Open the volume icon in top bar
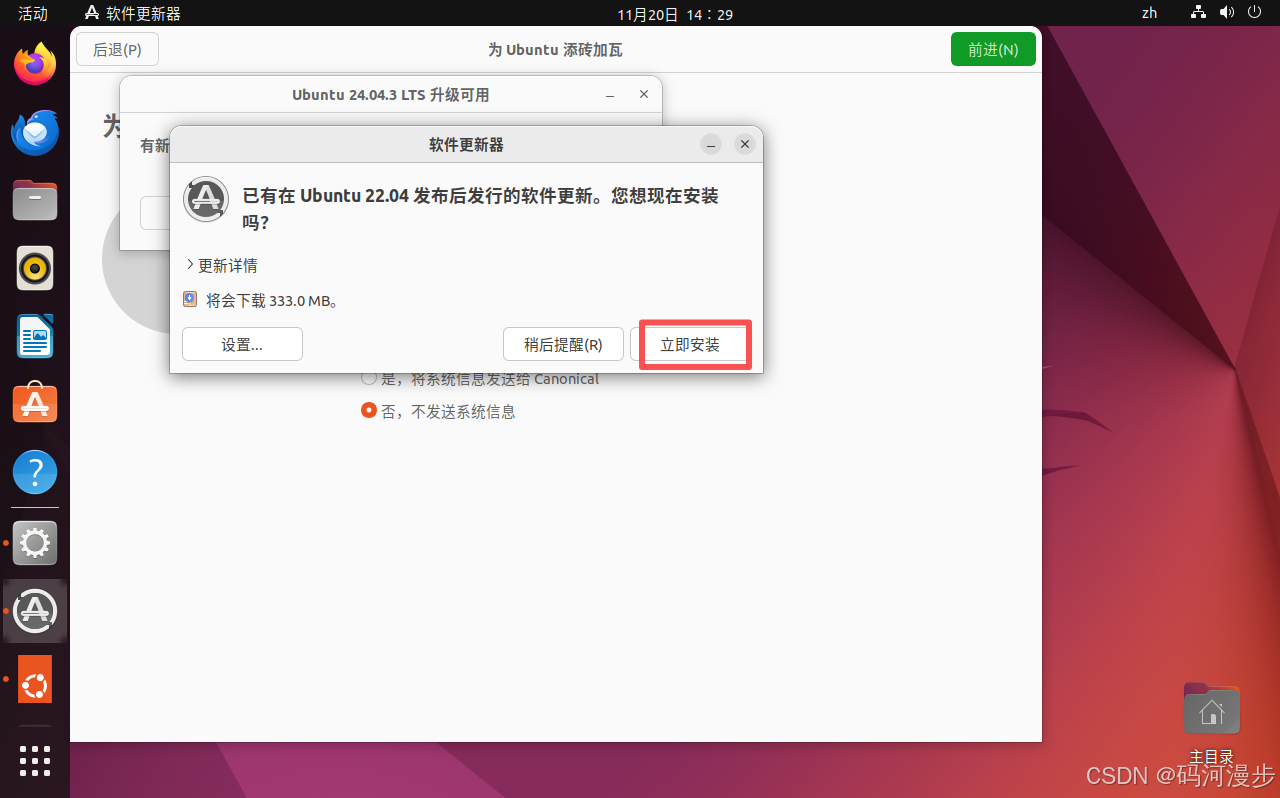Screen dimensions: 1280x798 pyautogui.click(x=1226, y=13)
